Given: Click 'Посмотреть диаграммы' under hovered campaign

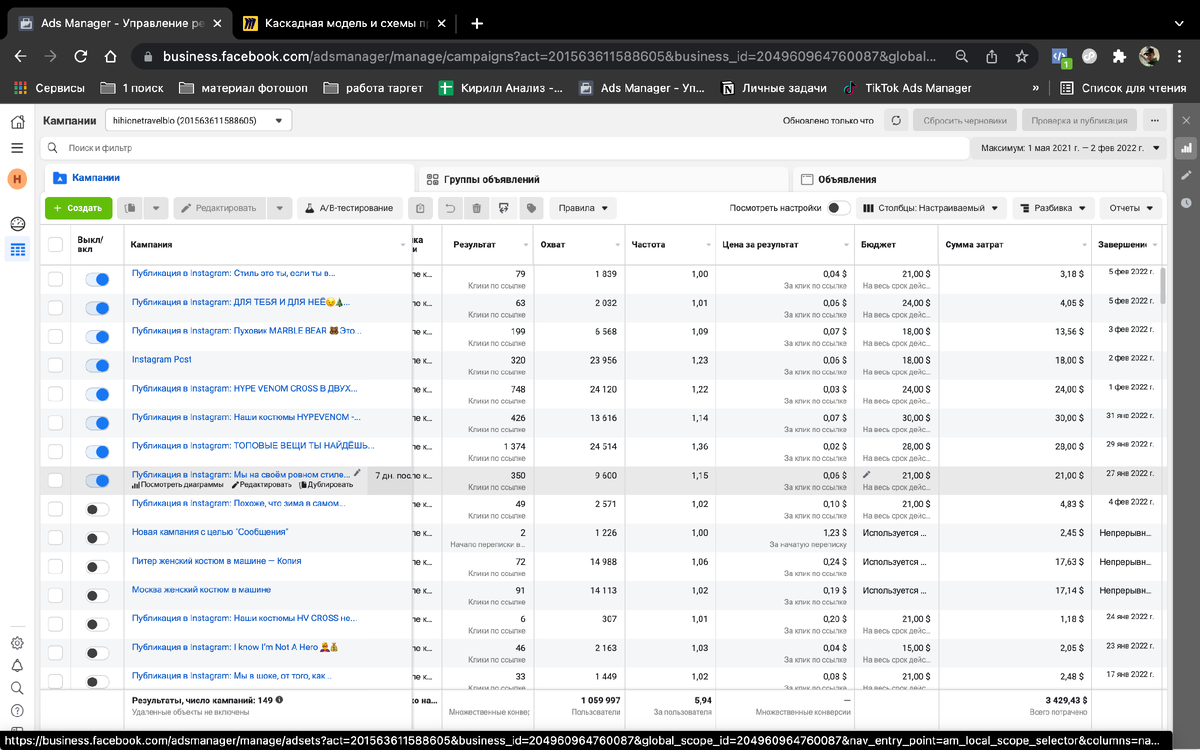Looking at the screenshot, I should point(178,484).
